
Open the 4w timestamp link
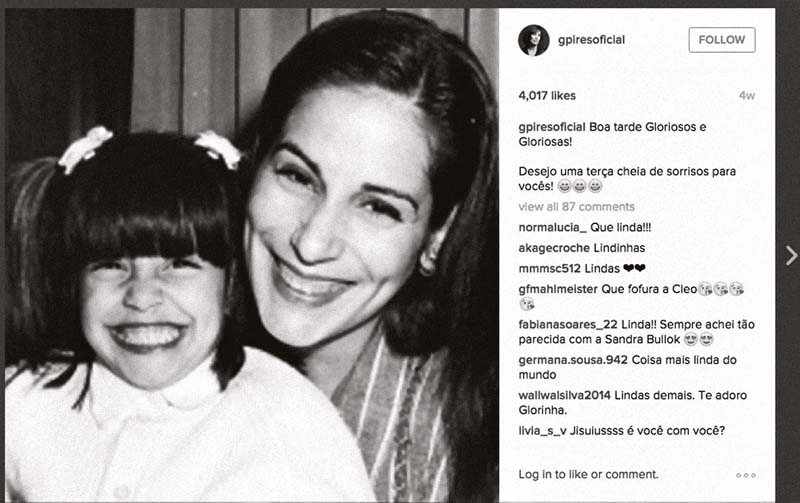tap(746, 95)
